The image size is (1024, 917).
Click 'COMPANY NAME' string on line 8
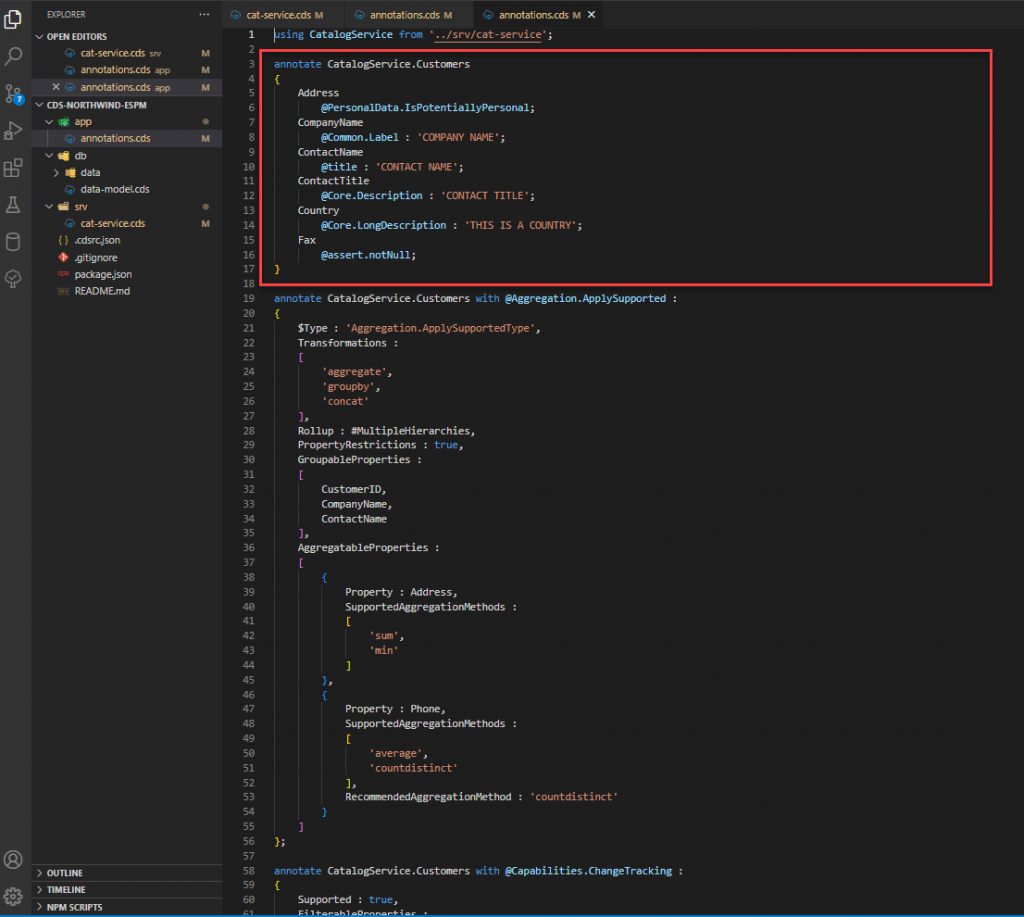(458, 137)
